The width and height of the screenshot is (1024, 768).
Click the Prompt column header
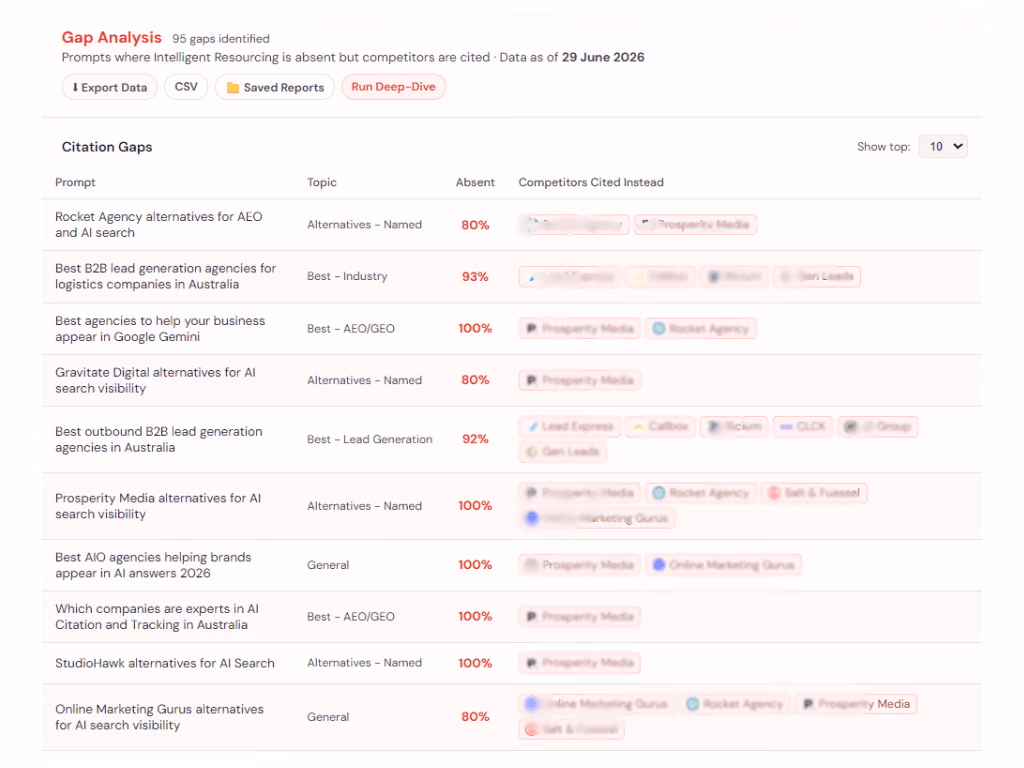pos(75,182)
